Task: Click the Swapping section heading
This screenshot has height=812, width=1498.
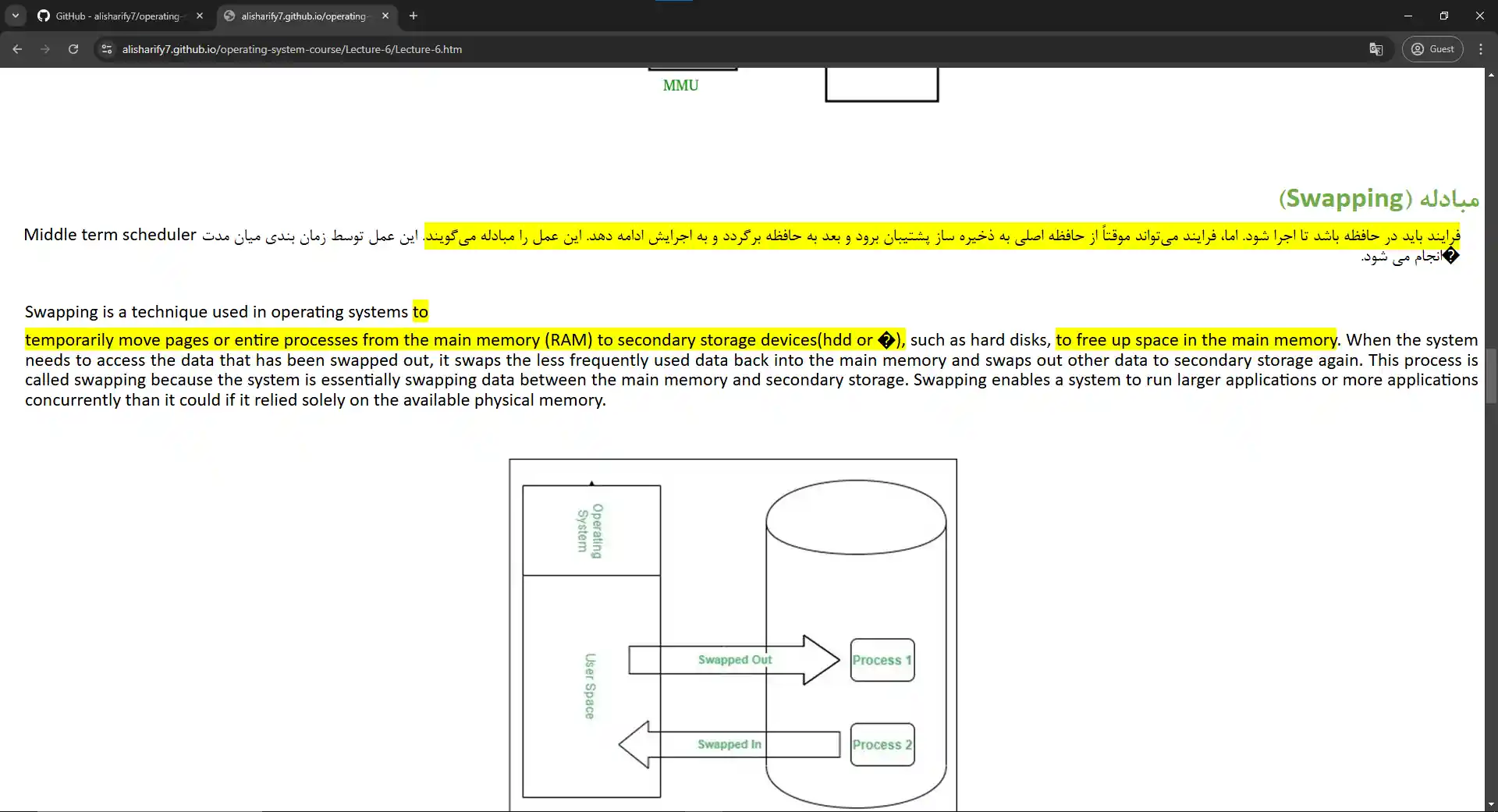Action: [1378, 198]
